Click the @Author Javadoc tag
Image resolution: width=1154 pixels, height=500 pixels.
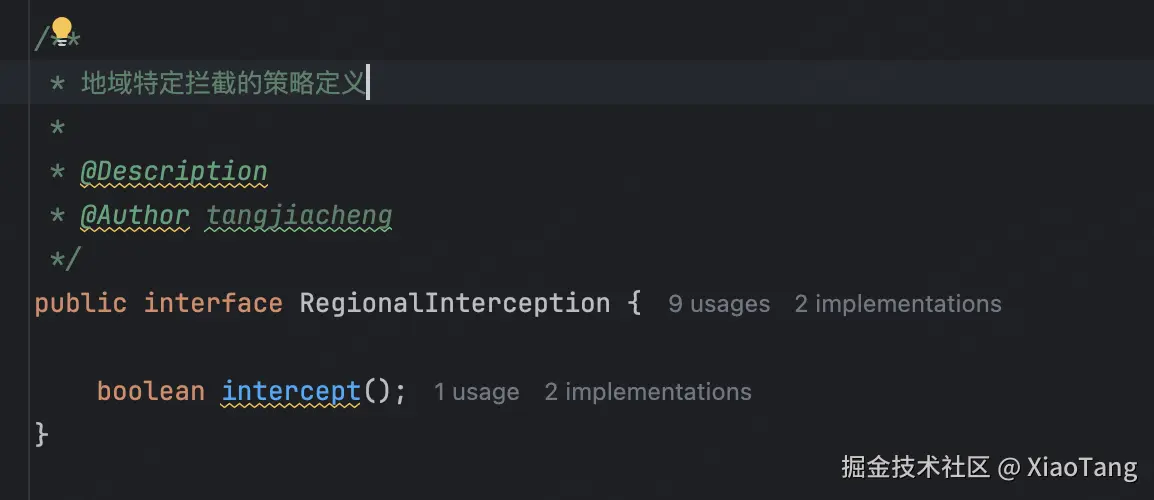[x=134, y=215]
